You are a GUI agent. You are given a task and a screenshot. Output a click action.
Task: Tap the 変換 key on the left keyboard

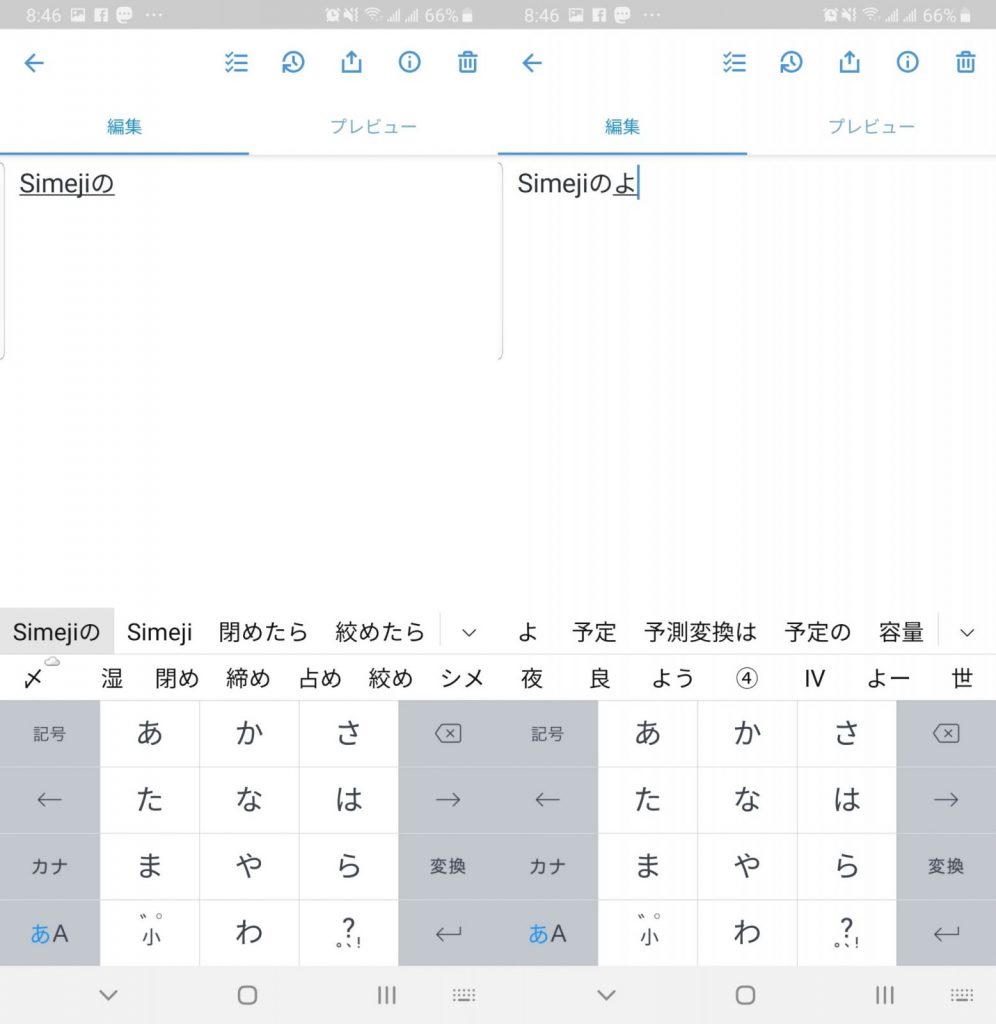[448, 867]
